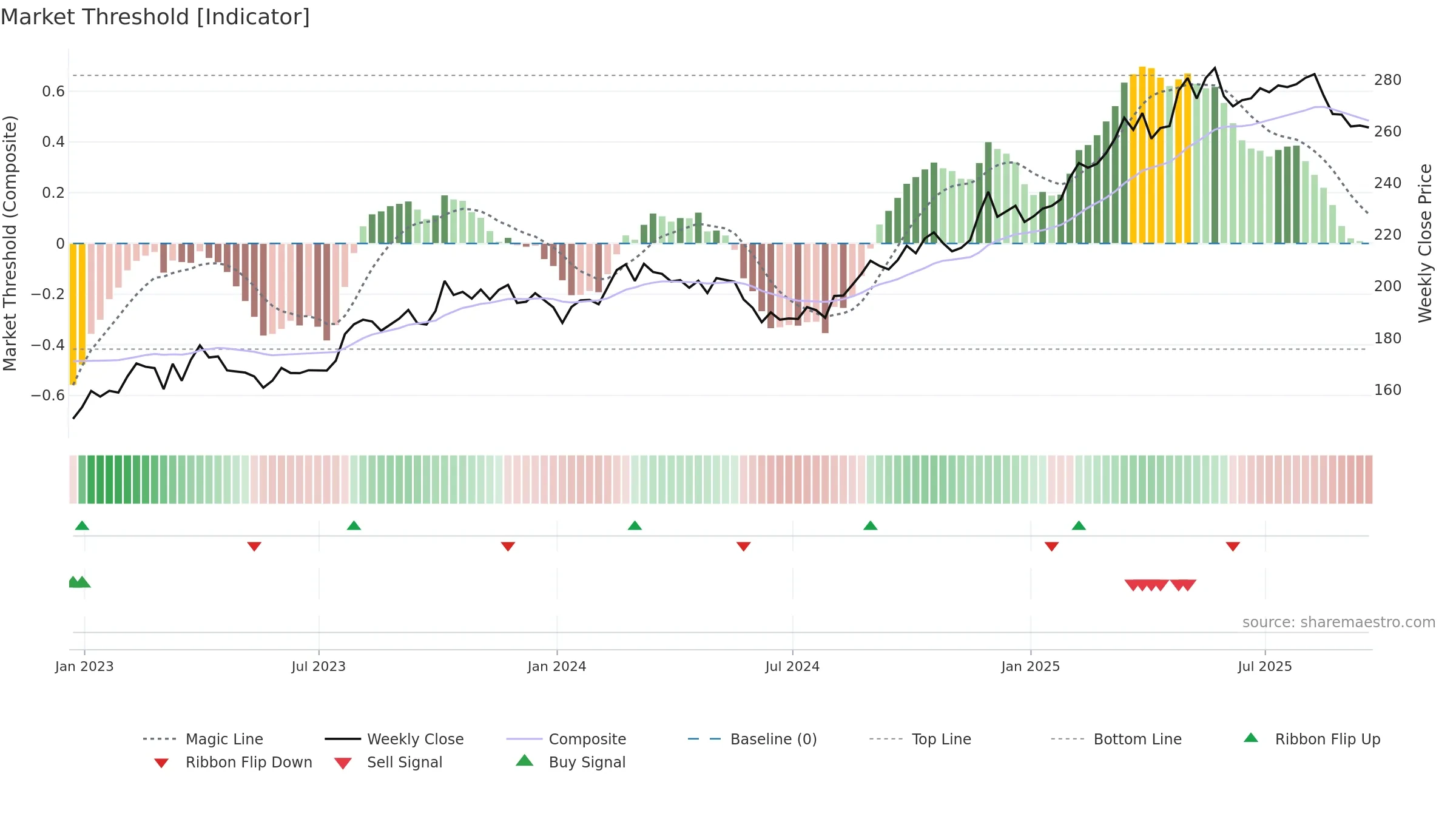Click the Jul 2025 x-axis label

pyautogui.click(x=1265, y=667)
